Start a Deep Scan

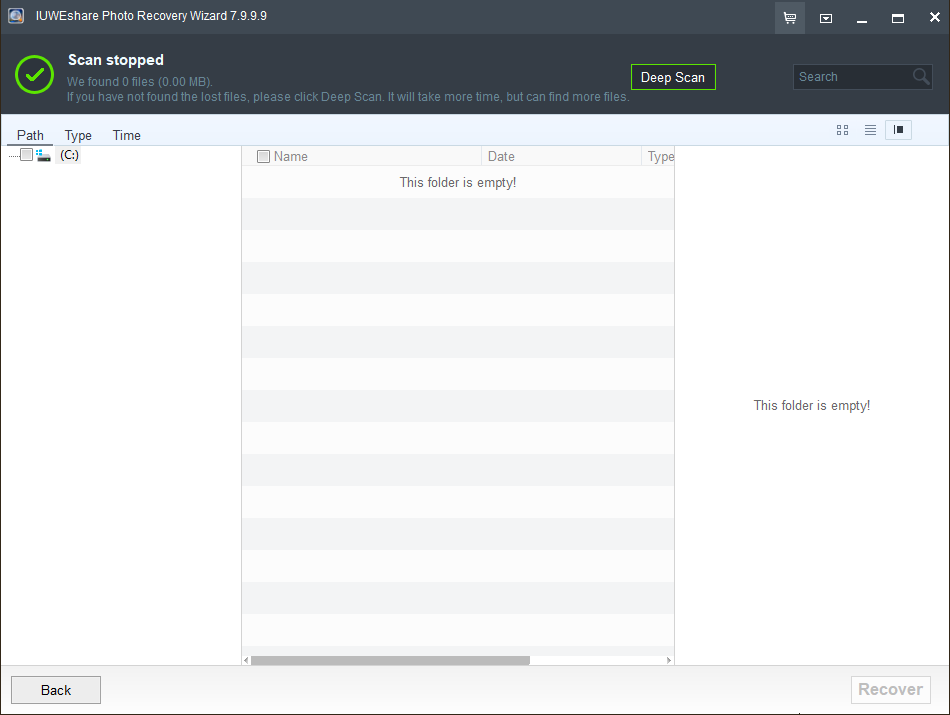pos(673,76)
